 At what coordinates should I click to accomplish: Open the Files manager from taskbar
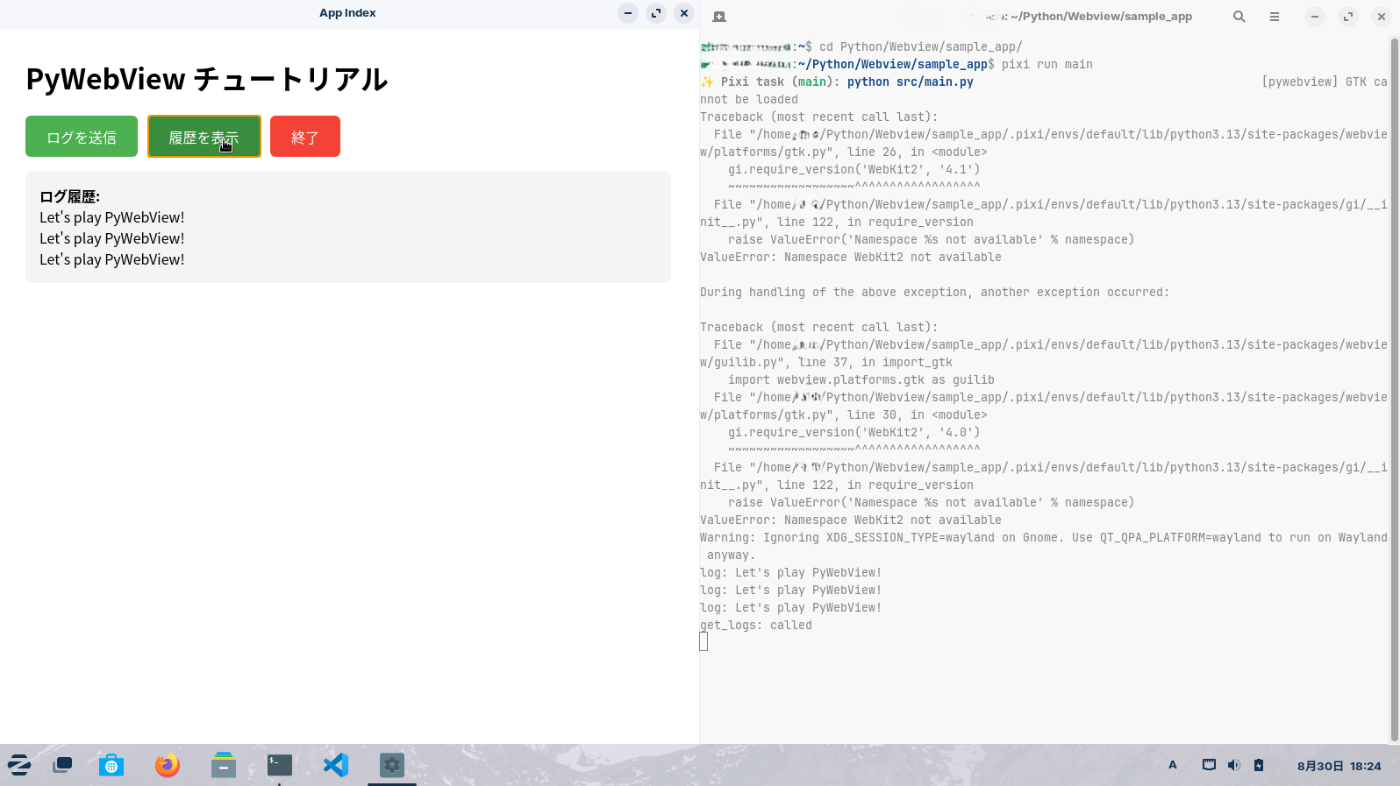coord(223,765)
